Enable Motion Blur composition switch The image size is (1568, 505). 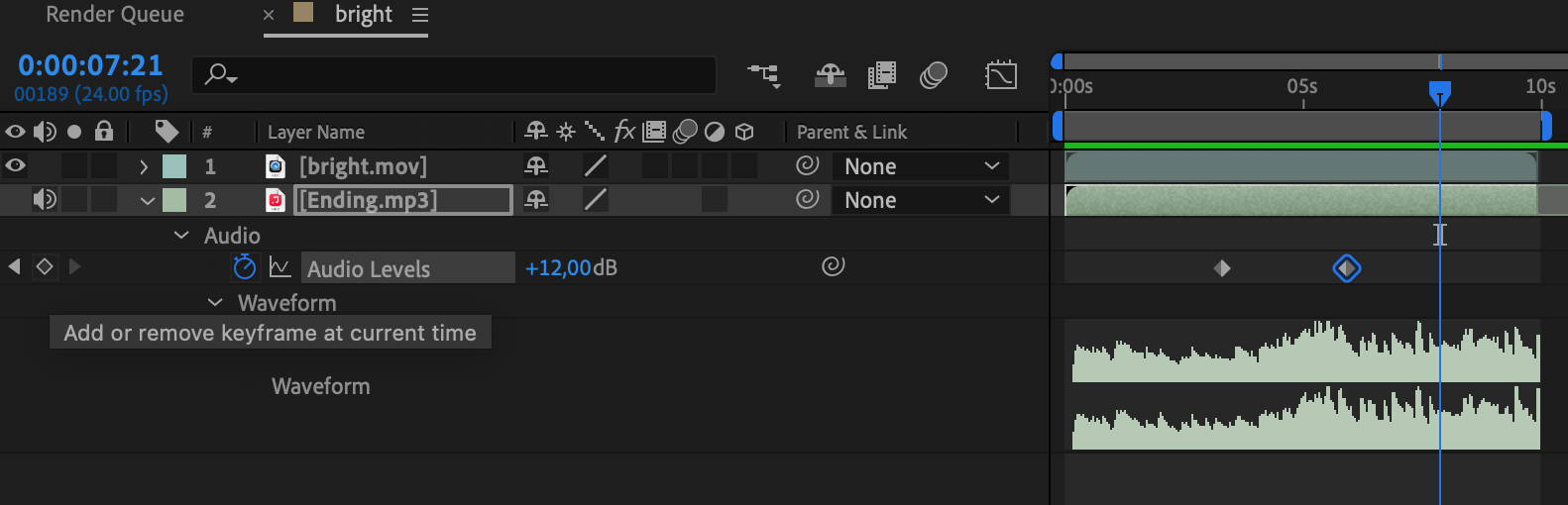coord(934,75)
